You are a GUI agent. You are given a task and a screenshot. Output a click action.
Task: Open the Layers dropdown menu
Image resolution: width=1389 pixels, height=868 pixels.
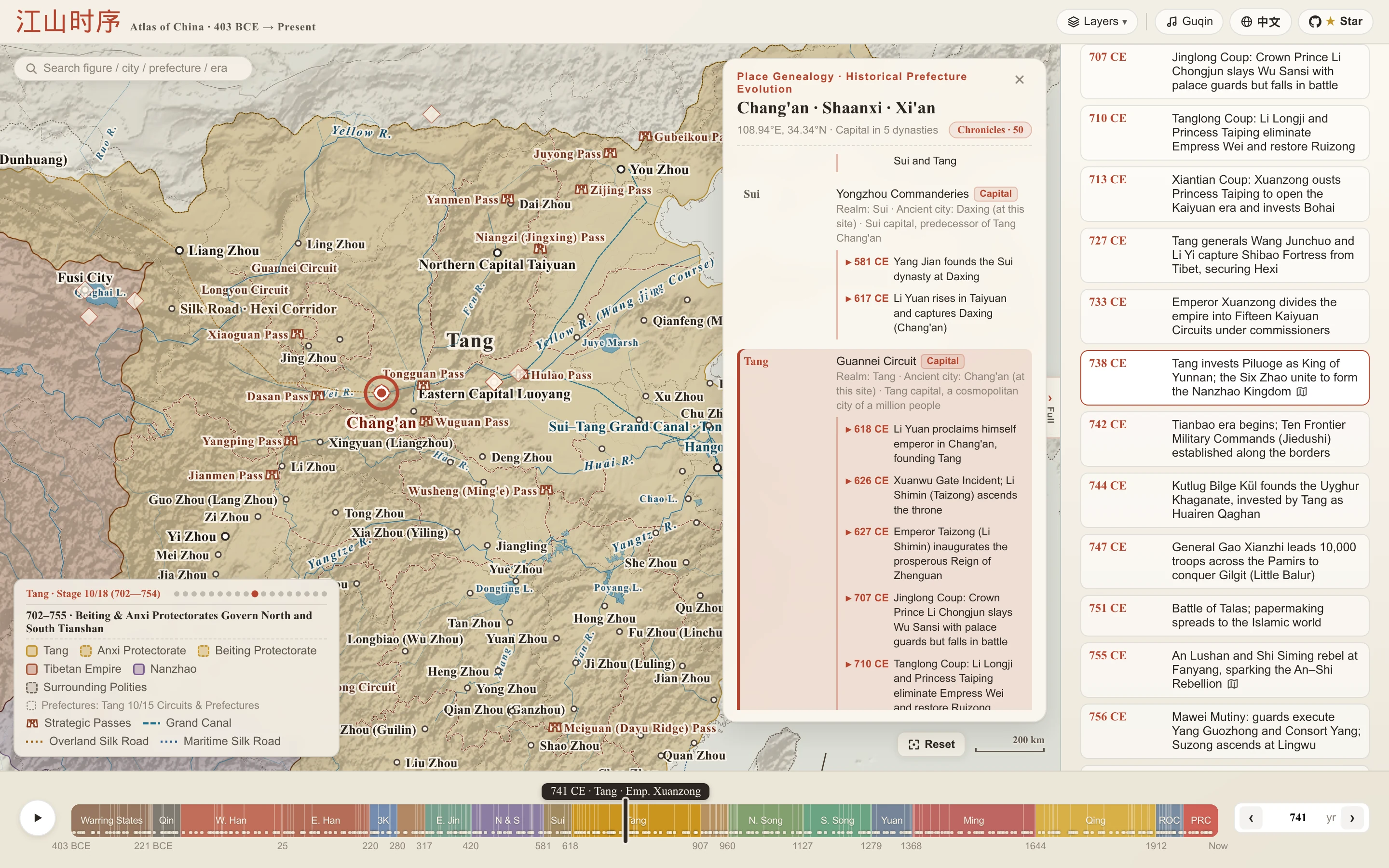pos(1097,22)
